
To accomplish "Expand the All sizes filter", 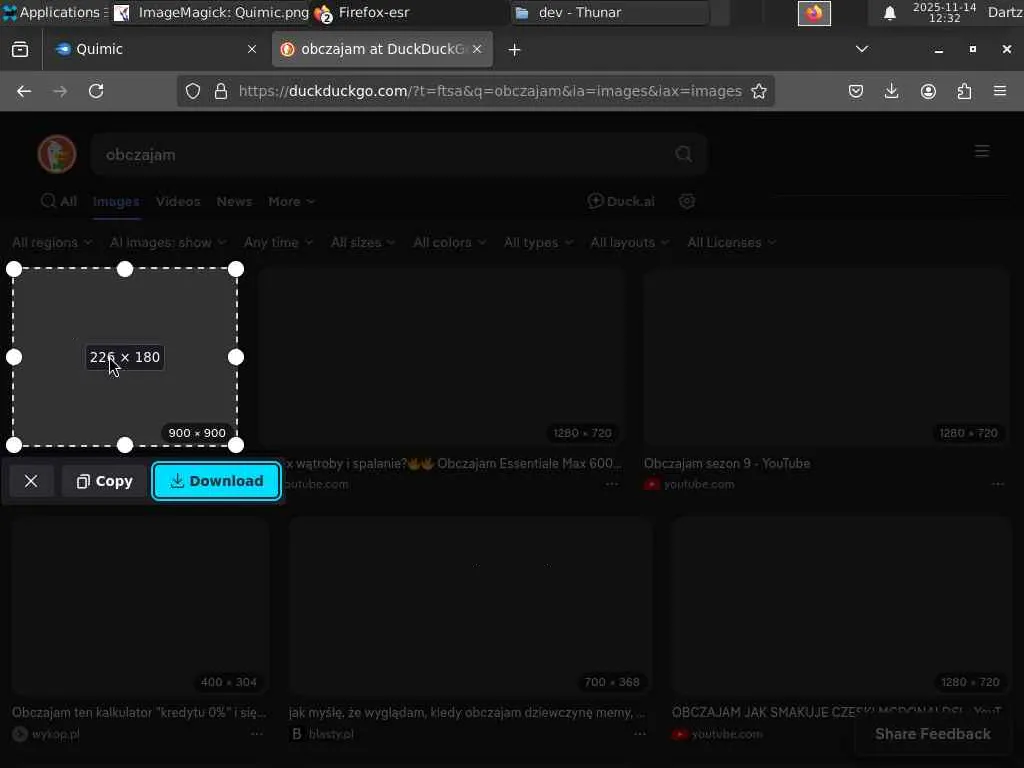I will [x=362, y=243].
